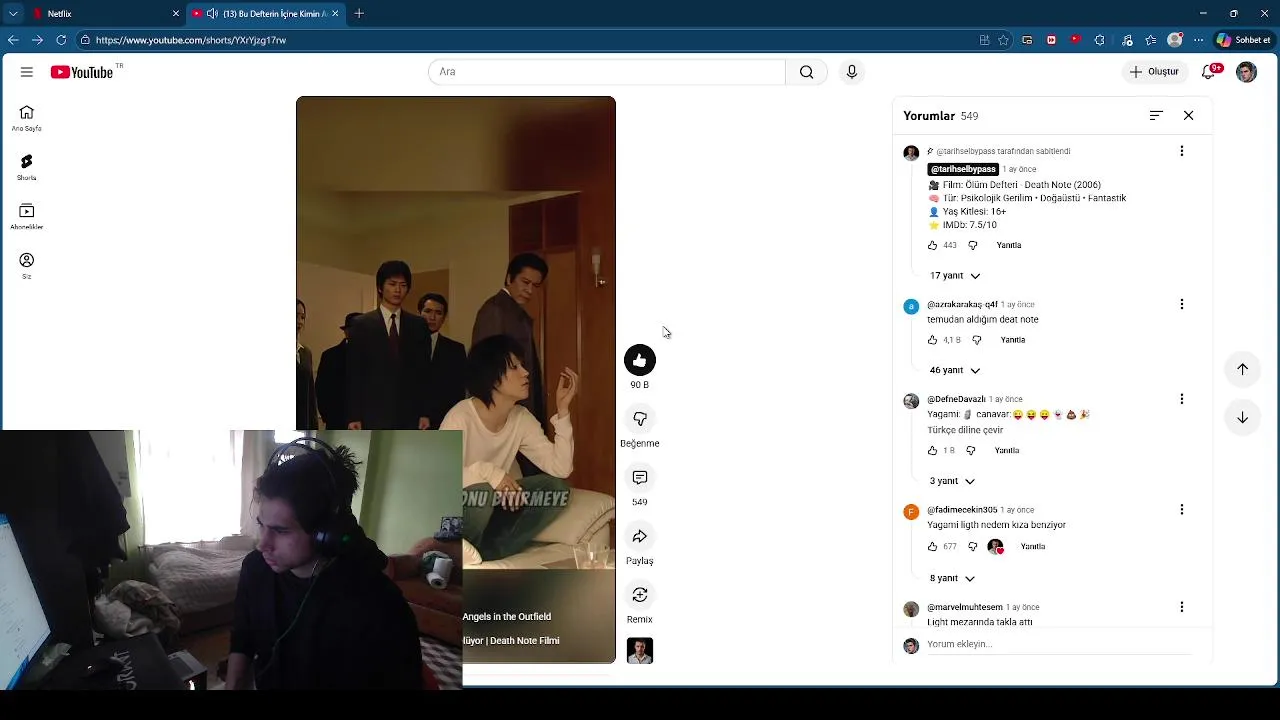Viewport: 1280px width, 720px height.
Task: Expand the 3 yanıt replies
Action: (x=952, y=481)
